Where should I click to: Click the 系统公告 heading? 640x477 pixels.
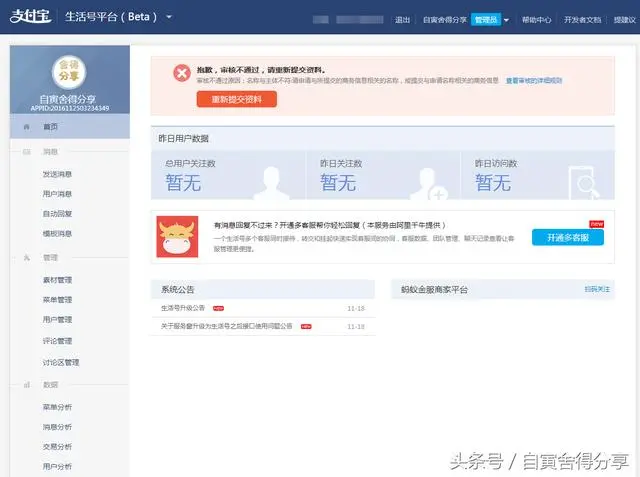(x=178, y=290)
